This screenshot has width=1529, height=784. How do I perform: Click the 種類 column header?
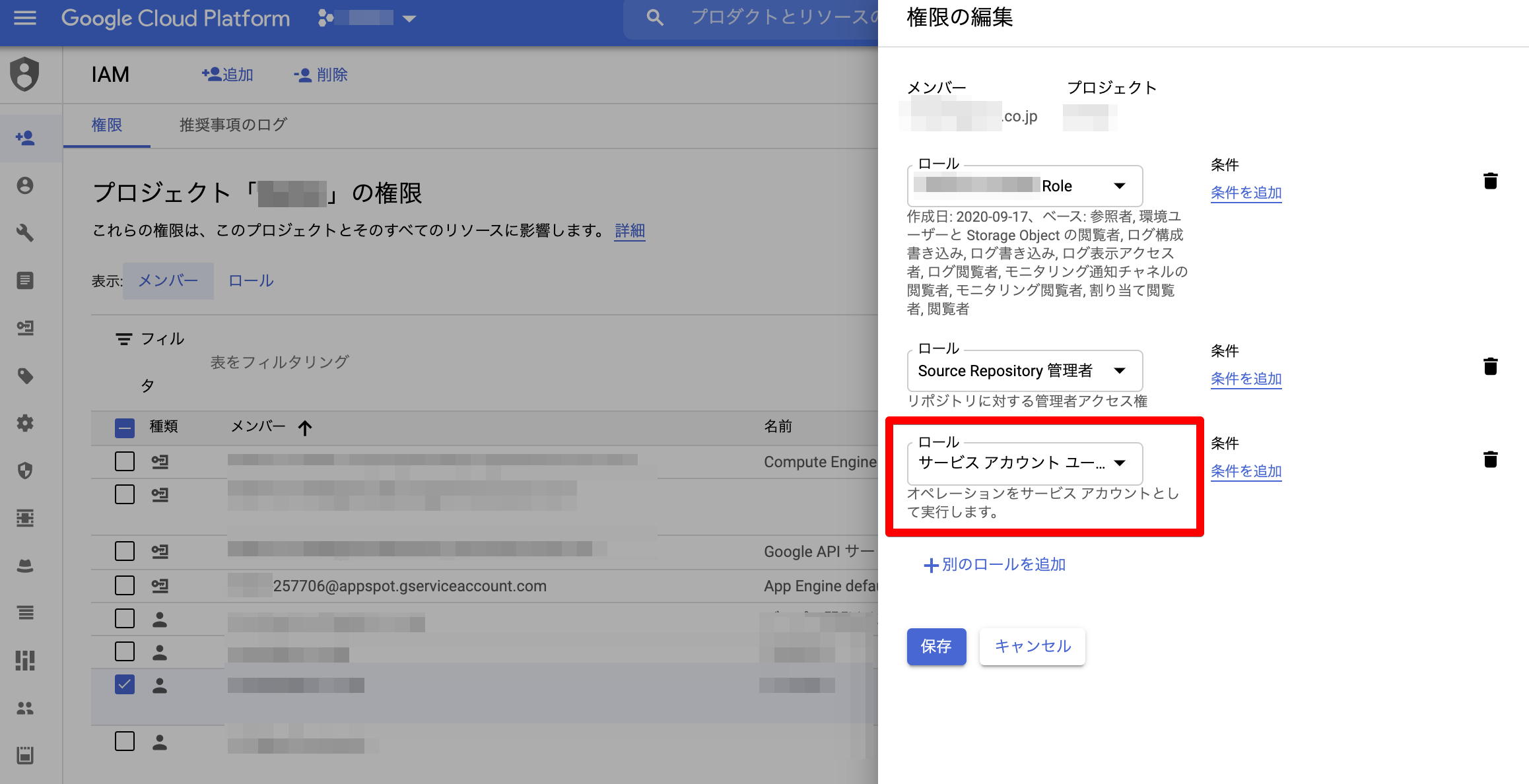pyautogui.click(x=164, y=427)
